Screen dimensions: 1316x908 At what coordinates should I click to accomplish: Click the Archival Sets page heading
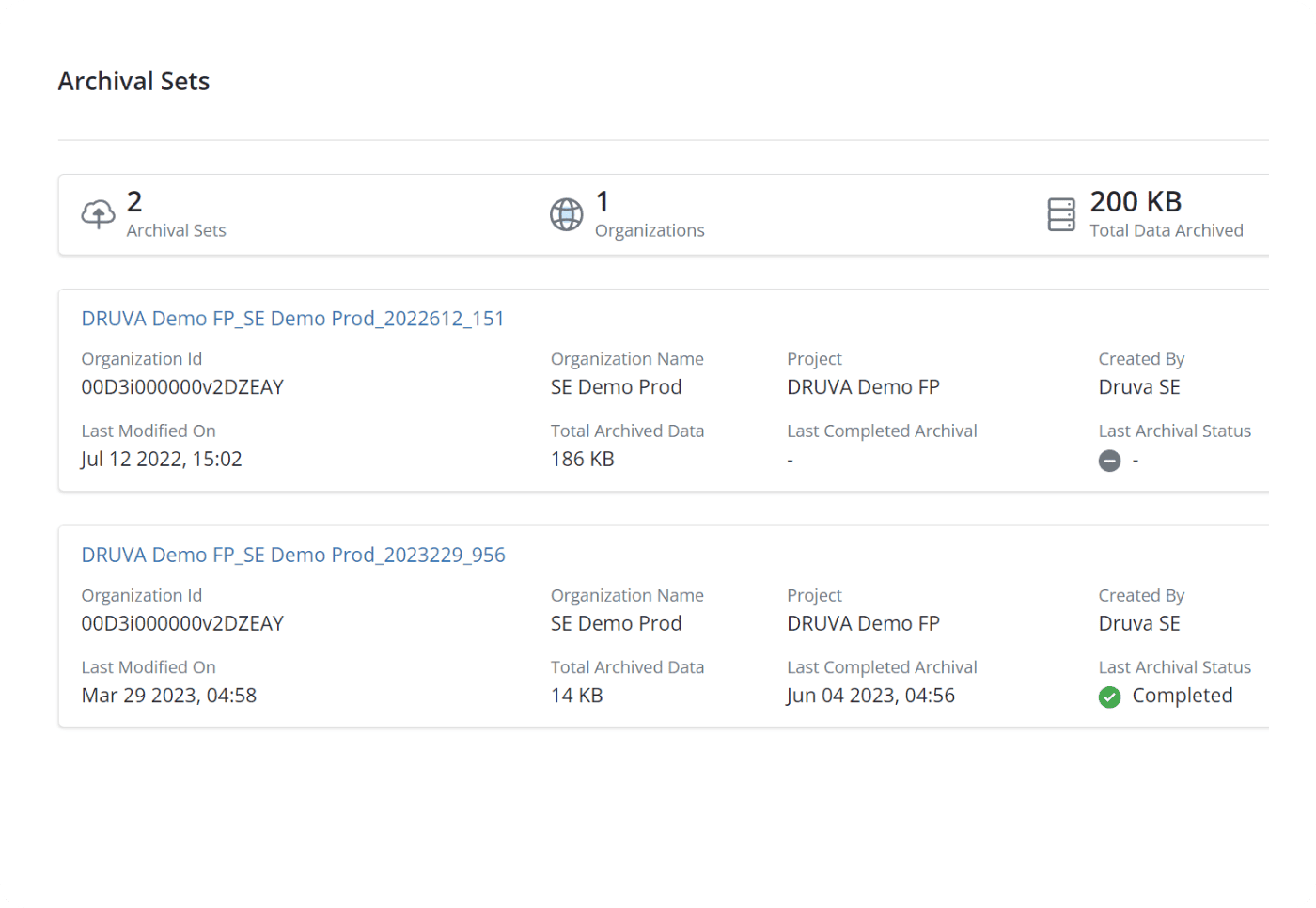[133, 82]
